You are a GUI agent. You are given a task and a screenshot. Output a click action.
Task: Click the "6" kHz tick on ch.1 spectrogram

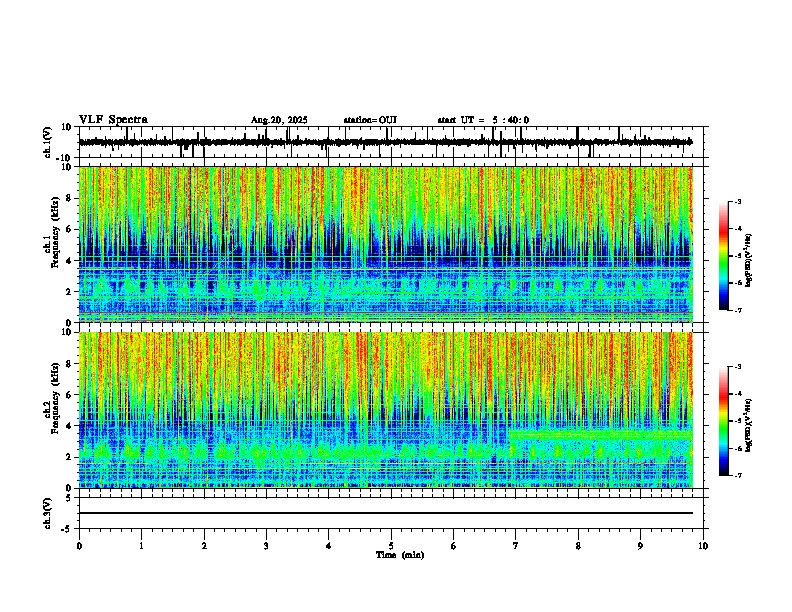pyautogui.click(x=70, y=230)
